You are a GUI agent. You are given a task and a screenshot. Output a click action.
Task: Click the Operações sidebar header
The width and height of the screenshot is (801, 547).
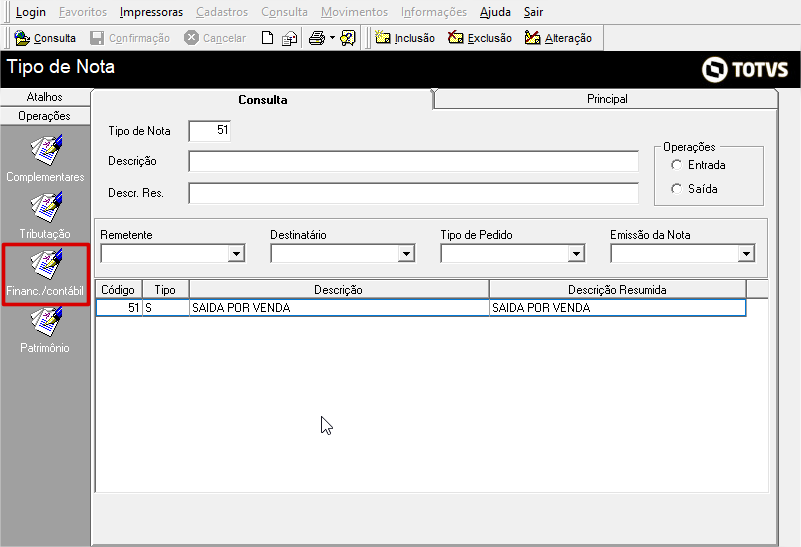pyautogui.click(x=45, y=116)
